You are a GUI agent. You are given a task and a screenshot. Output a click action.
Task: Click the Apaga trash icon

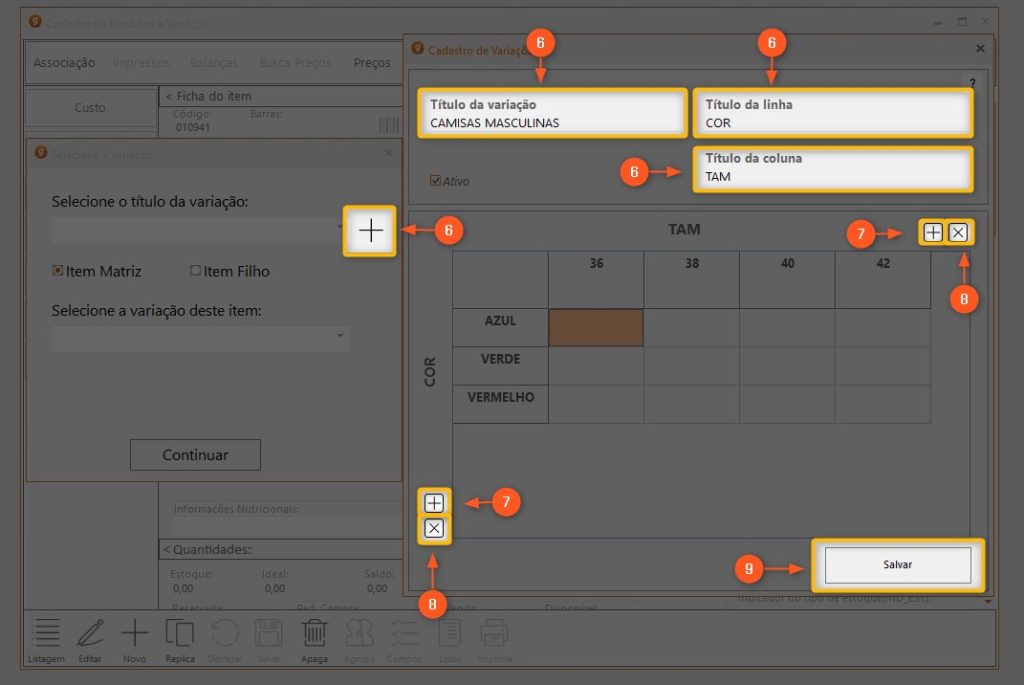pos(314,639)
